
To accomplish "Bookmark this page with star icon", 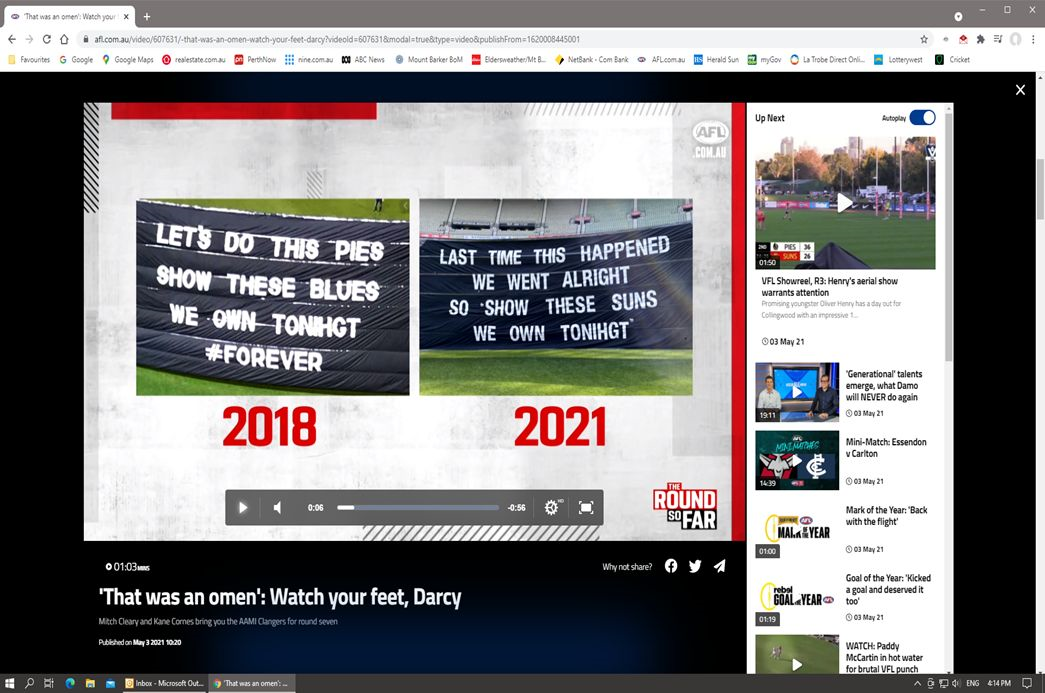I will point(924,39).
